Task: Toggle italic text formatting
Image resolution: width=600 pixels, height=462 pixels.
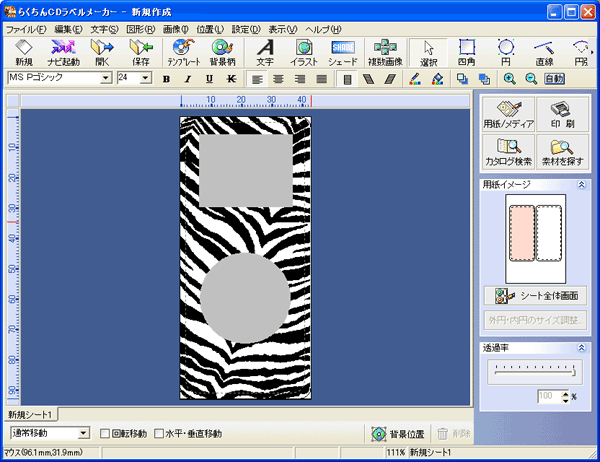Action: (188, 79)
